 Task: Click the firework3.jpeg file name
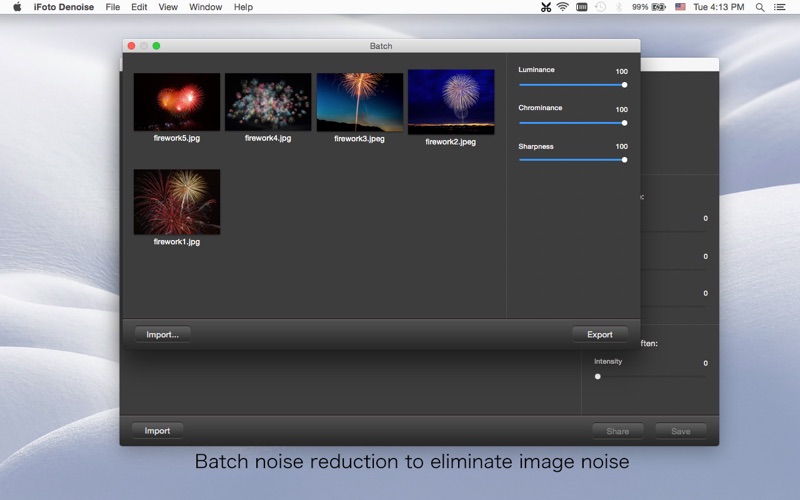pyautogui.click(x=359, y=139)
